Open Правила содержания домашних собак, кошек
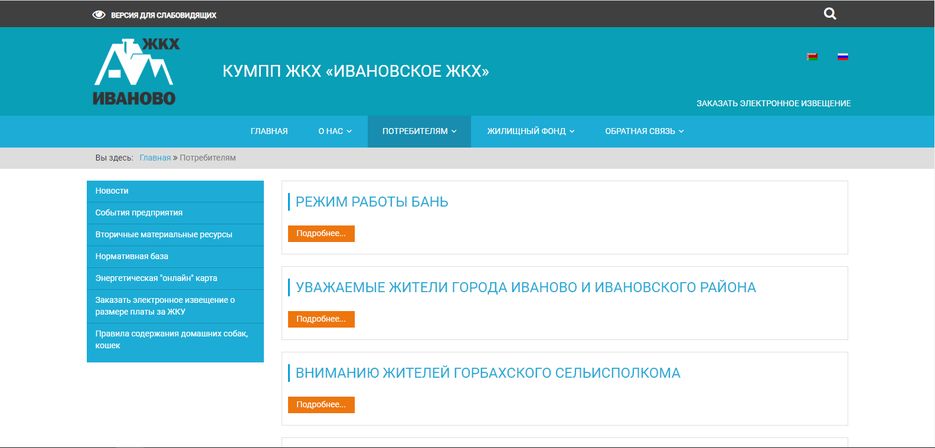The image size is (935, 448). click(171, 338)
